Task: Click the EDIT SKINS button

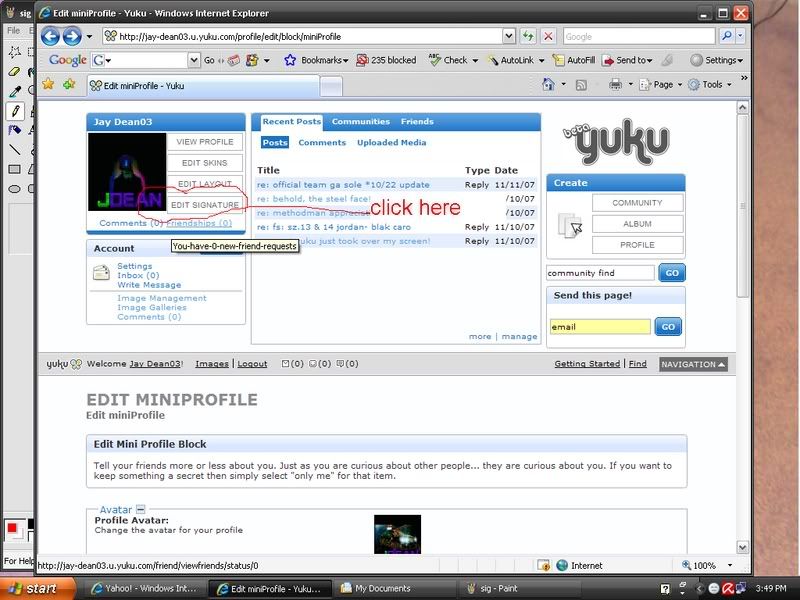Action: [x=205, y=163]
